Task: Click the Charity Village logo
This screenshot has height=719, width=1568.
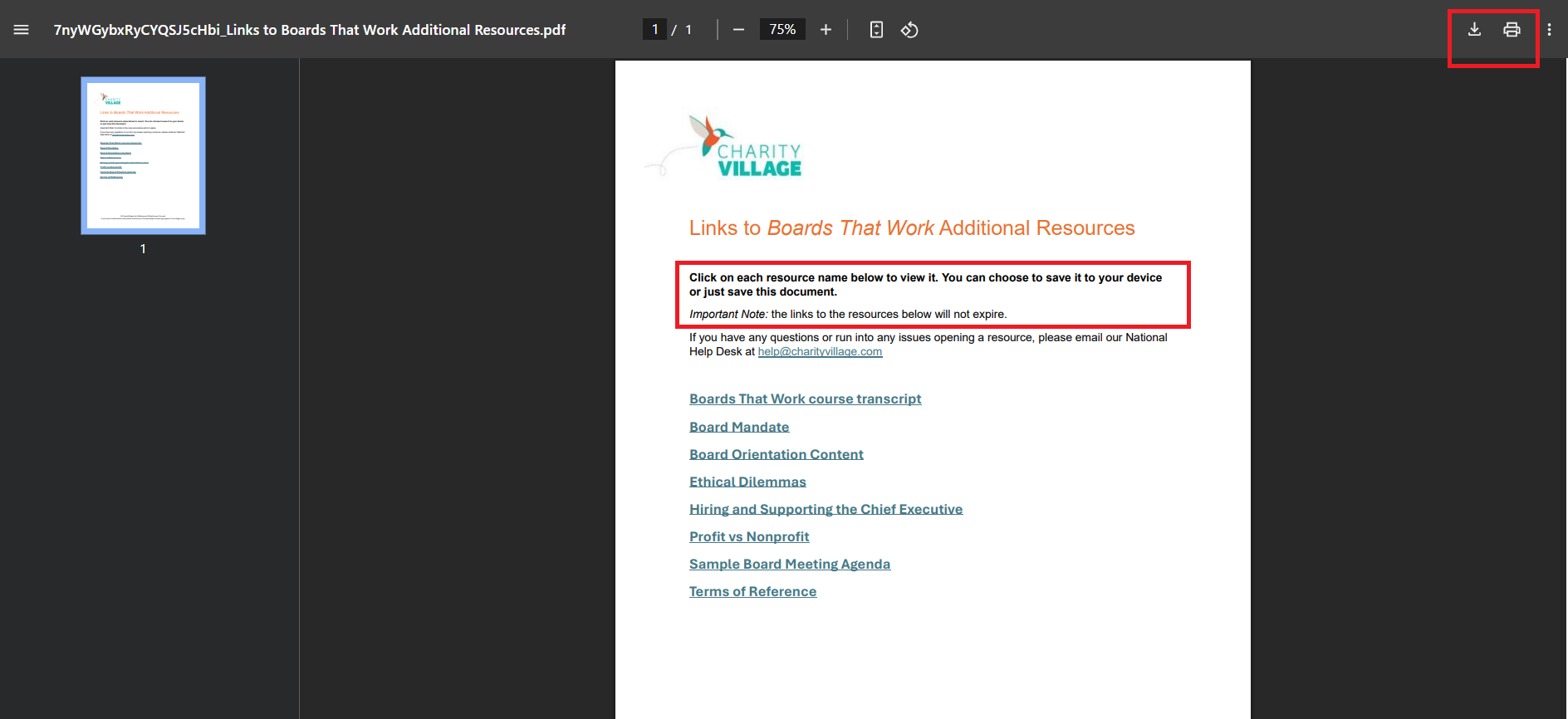Action: [724, 146]
